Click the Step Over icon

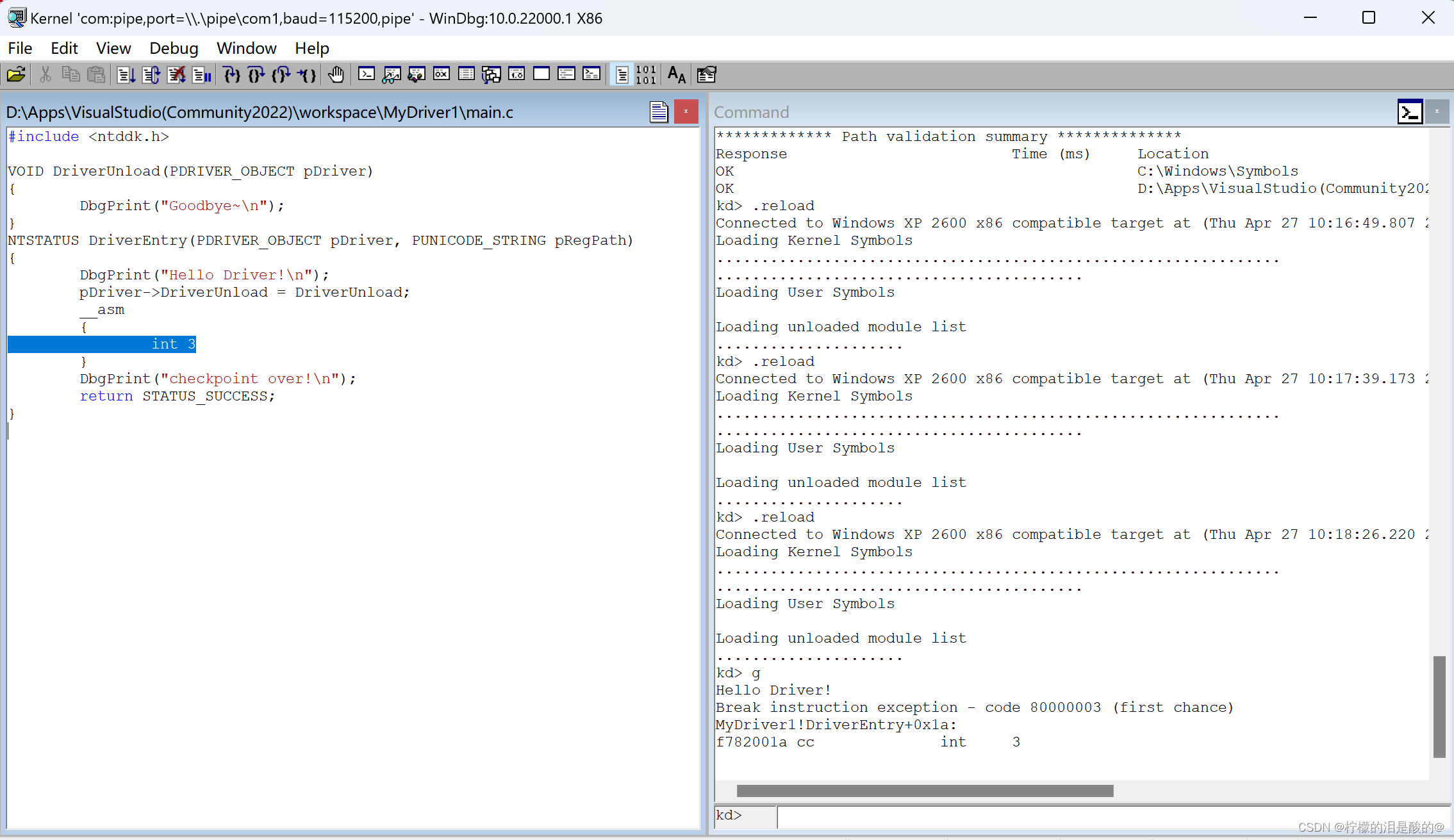(256, 75)
